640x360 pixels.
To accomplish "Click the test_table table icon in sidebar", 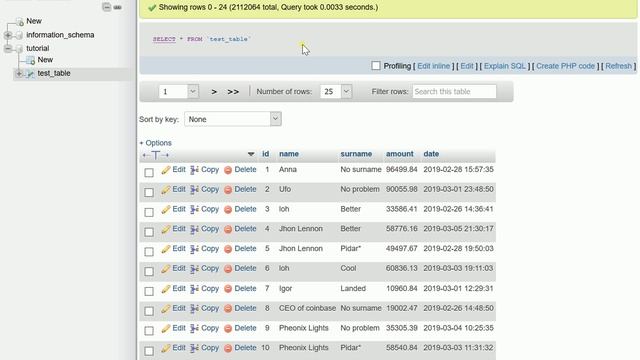I will point(30,74).
